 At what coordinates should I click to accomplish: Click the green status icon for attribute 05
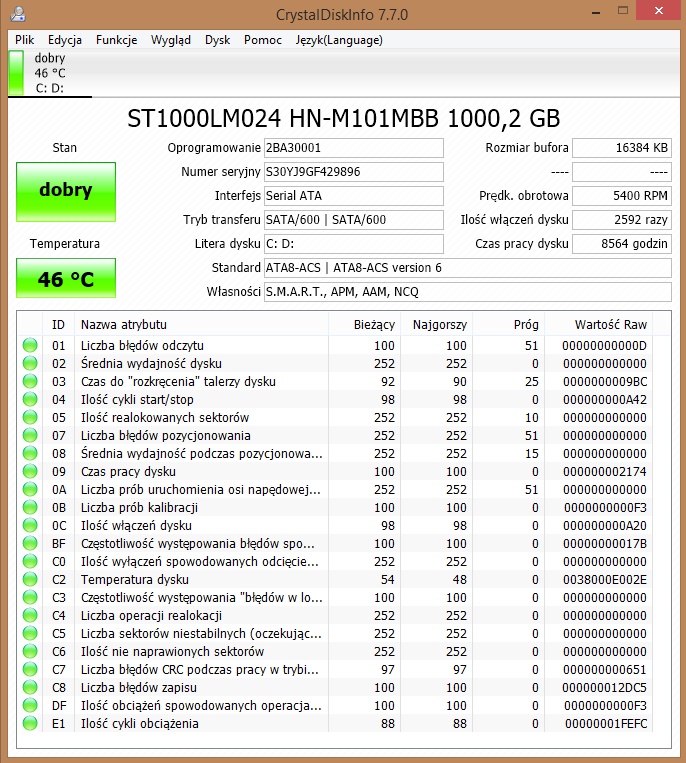[x=30, y=418]
